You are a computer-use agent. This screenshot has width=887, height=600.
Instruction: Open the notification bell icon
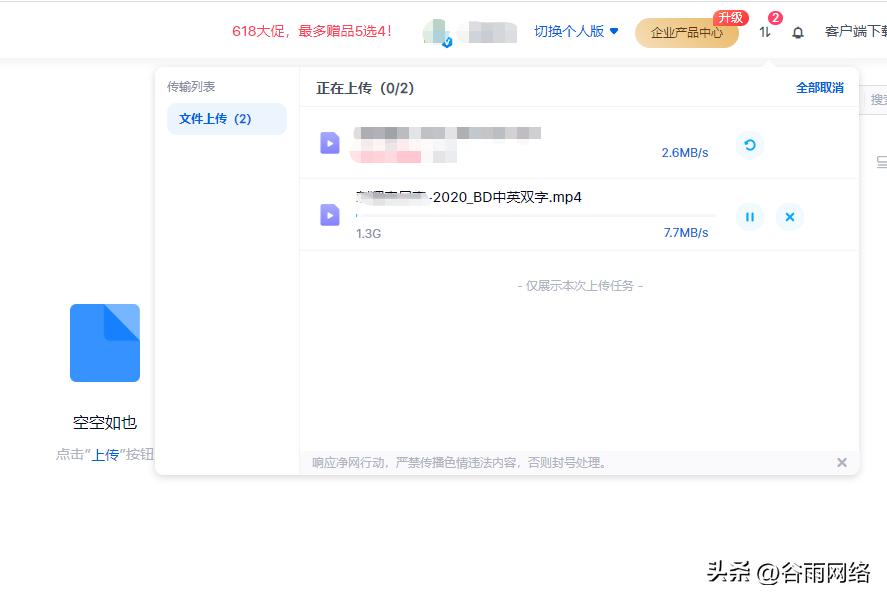point(797,31)
